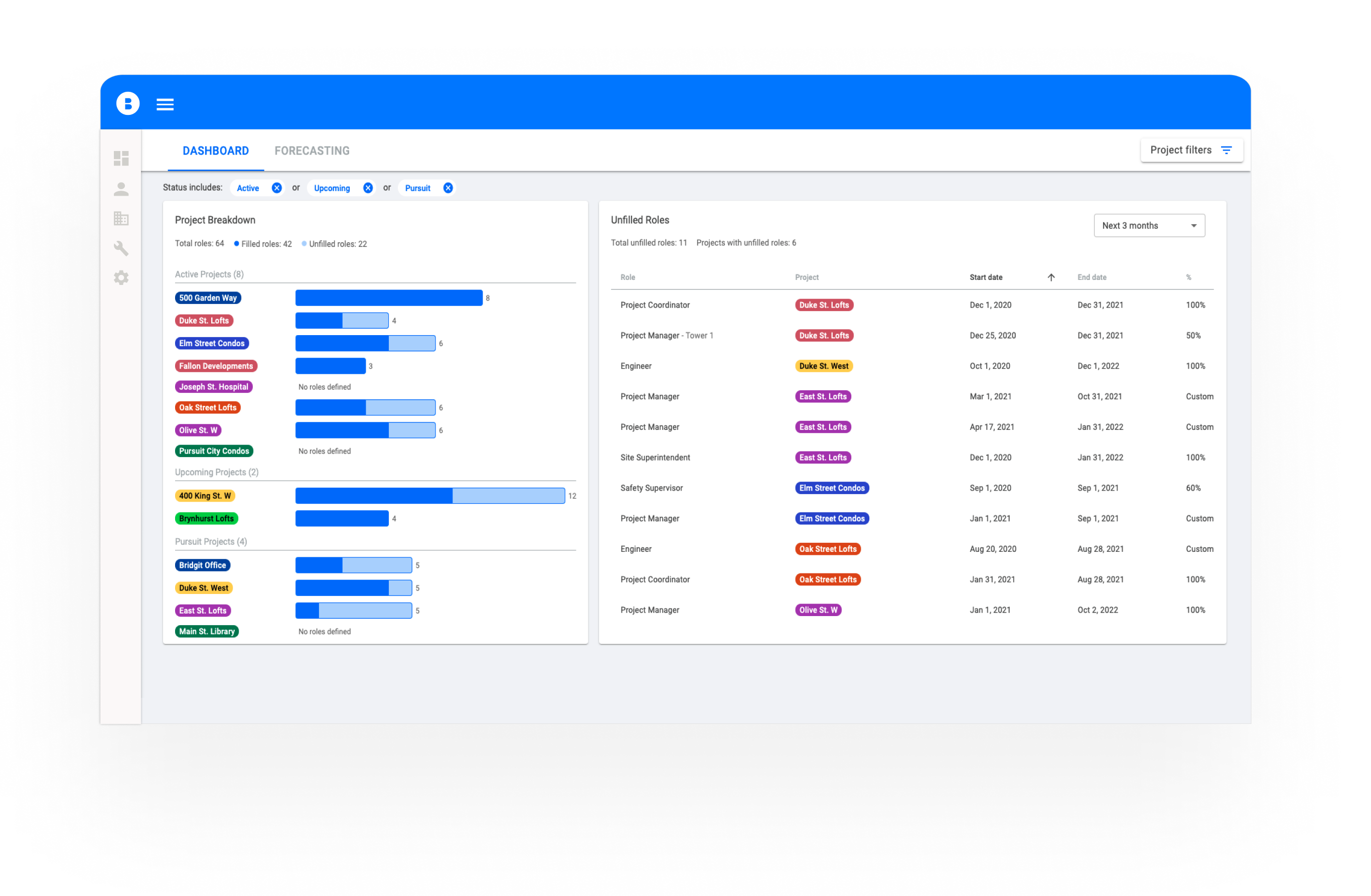Select the Dashboard tab

click(x=215, y=151)
